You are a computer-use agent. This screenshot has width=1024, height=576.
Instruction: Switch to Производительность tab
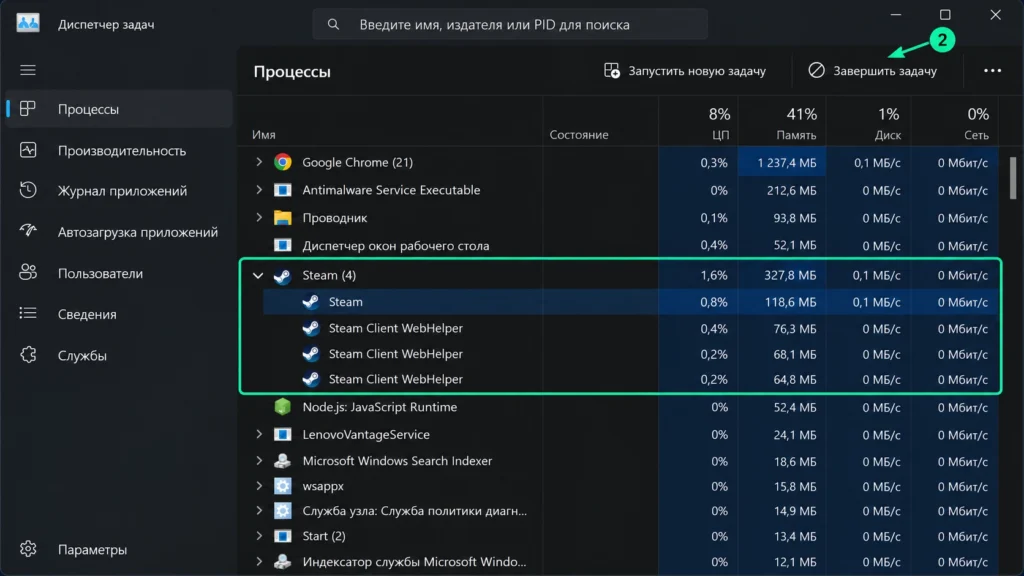119,150
